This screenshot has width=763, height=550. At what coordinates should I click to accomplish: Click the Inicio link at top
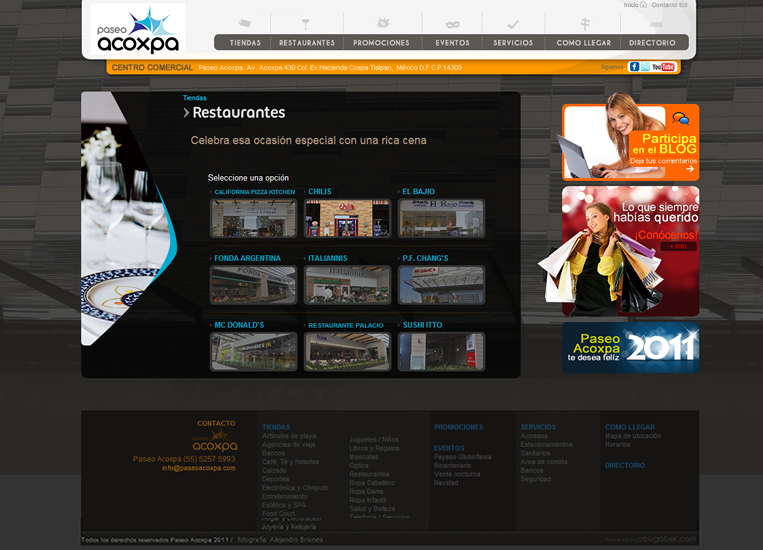point(631,5)
